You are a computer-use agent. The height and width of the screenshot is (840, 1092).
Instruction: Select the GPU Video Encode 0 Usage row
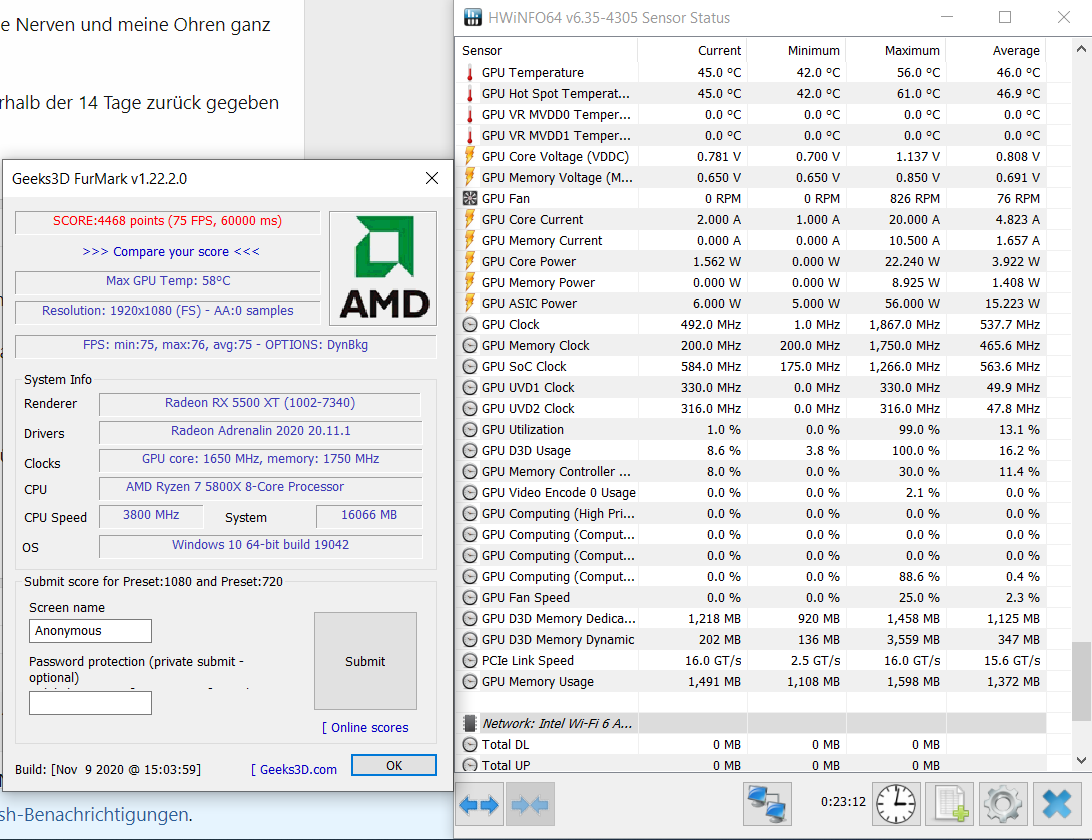(752, 492)
